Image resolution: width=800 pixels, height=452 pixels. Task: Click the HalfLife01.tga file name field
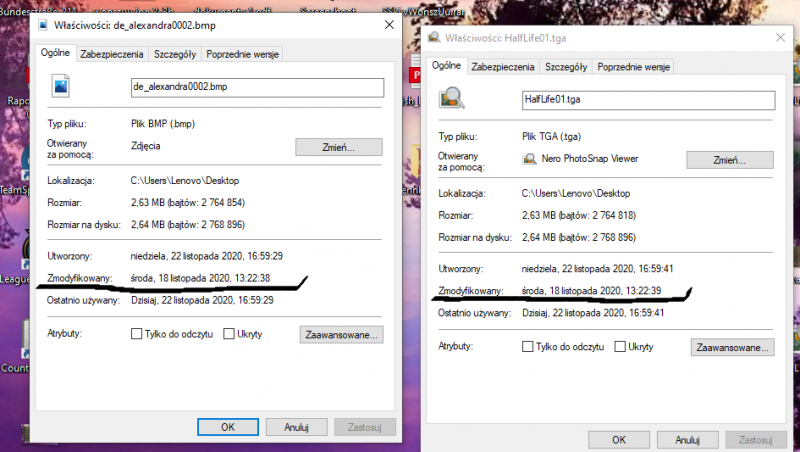click(648, 100)
